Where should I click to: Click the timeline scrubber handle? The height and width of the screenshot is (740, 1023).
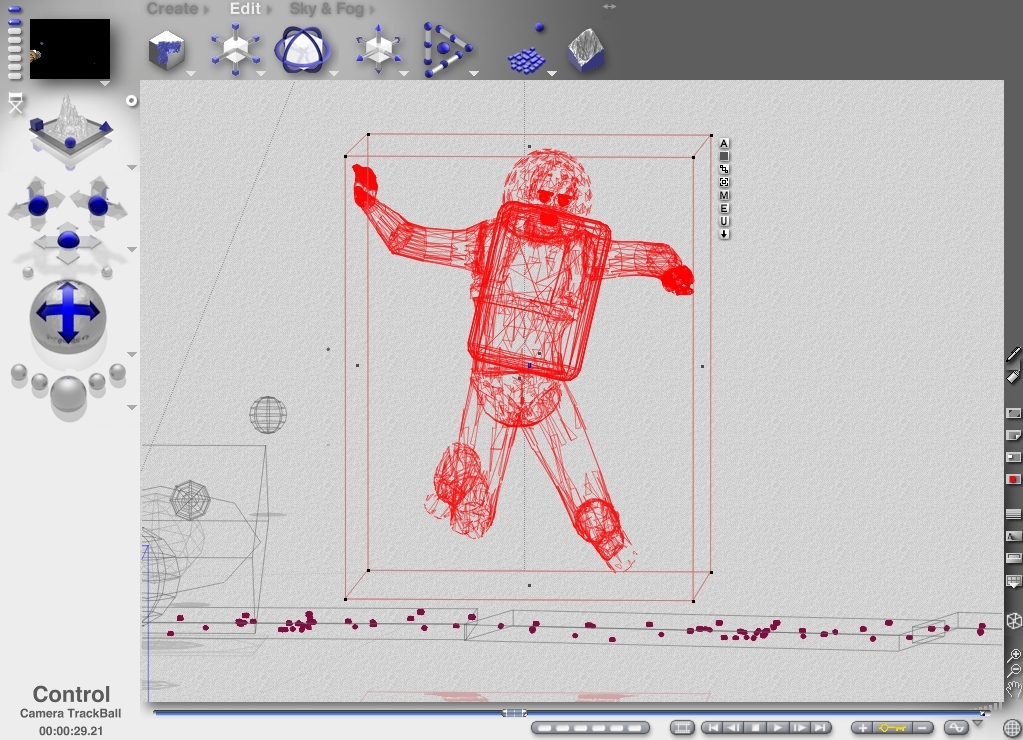click(x=514, y=713)
